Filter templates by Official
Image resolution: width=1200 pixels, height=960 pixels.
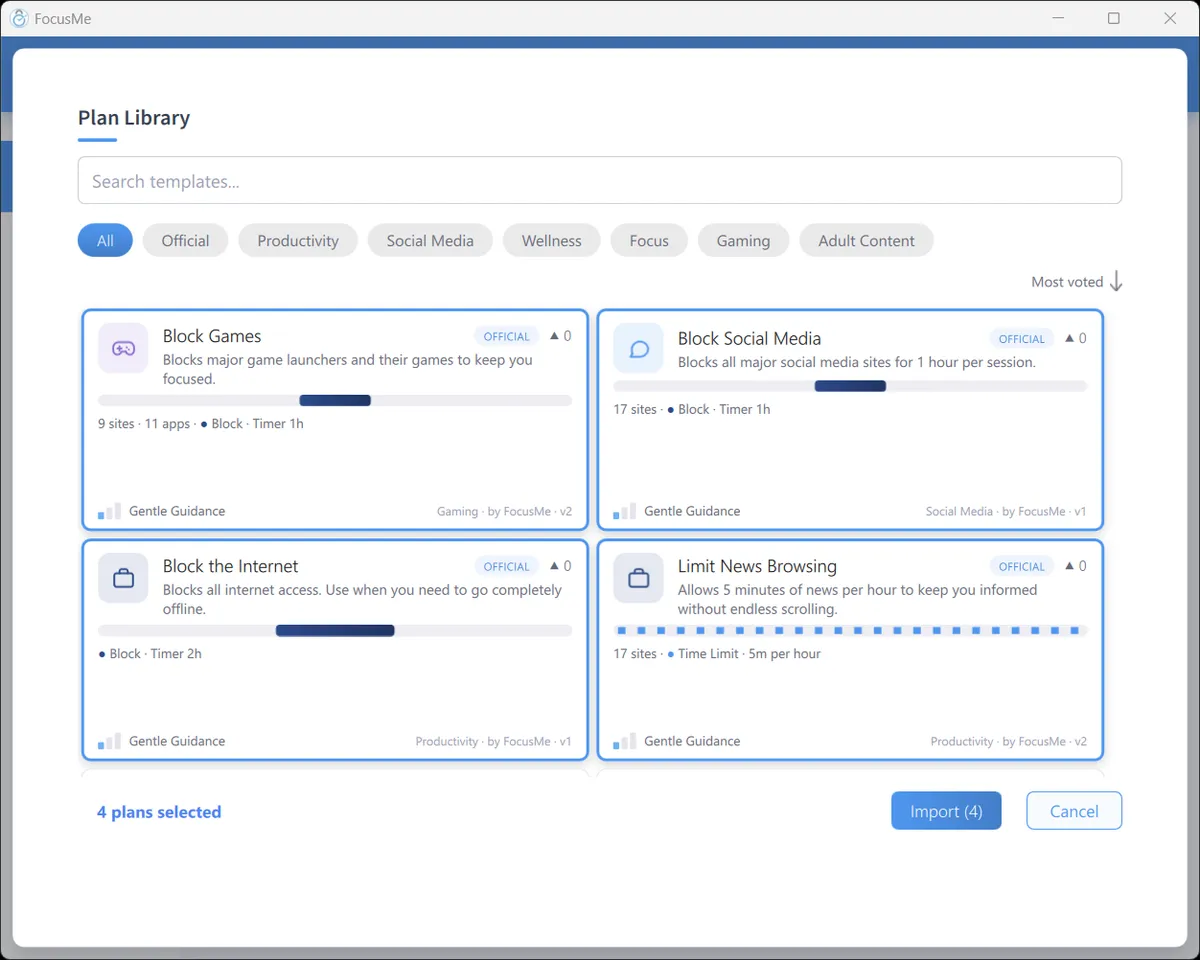(185, 240)
